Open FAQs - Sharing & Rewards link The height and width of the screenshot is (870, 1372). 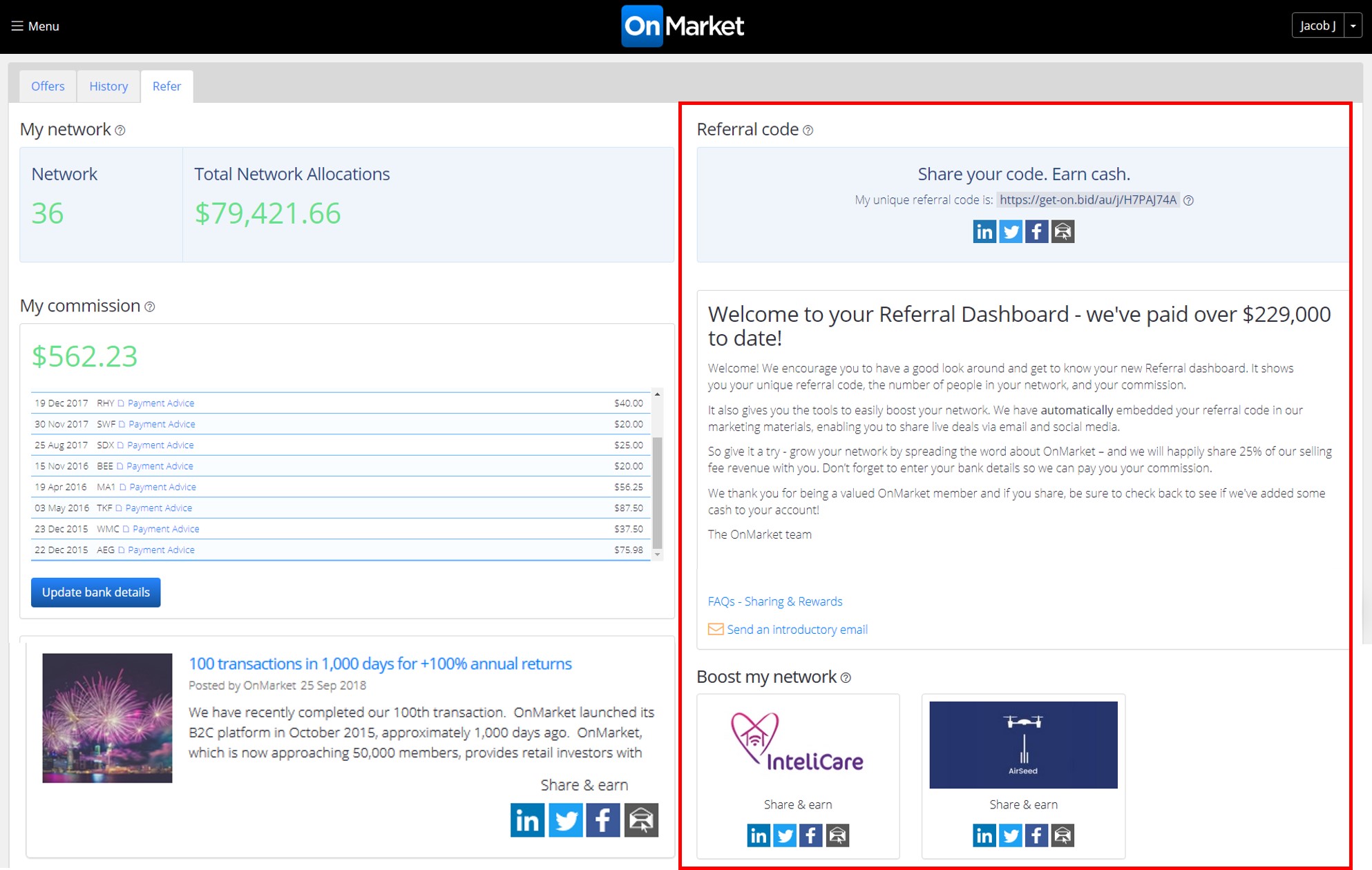pos(775,601)
